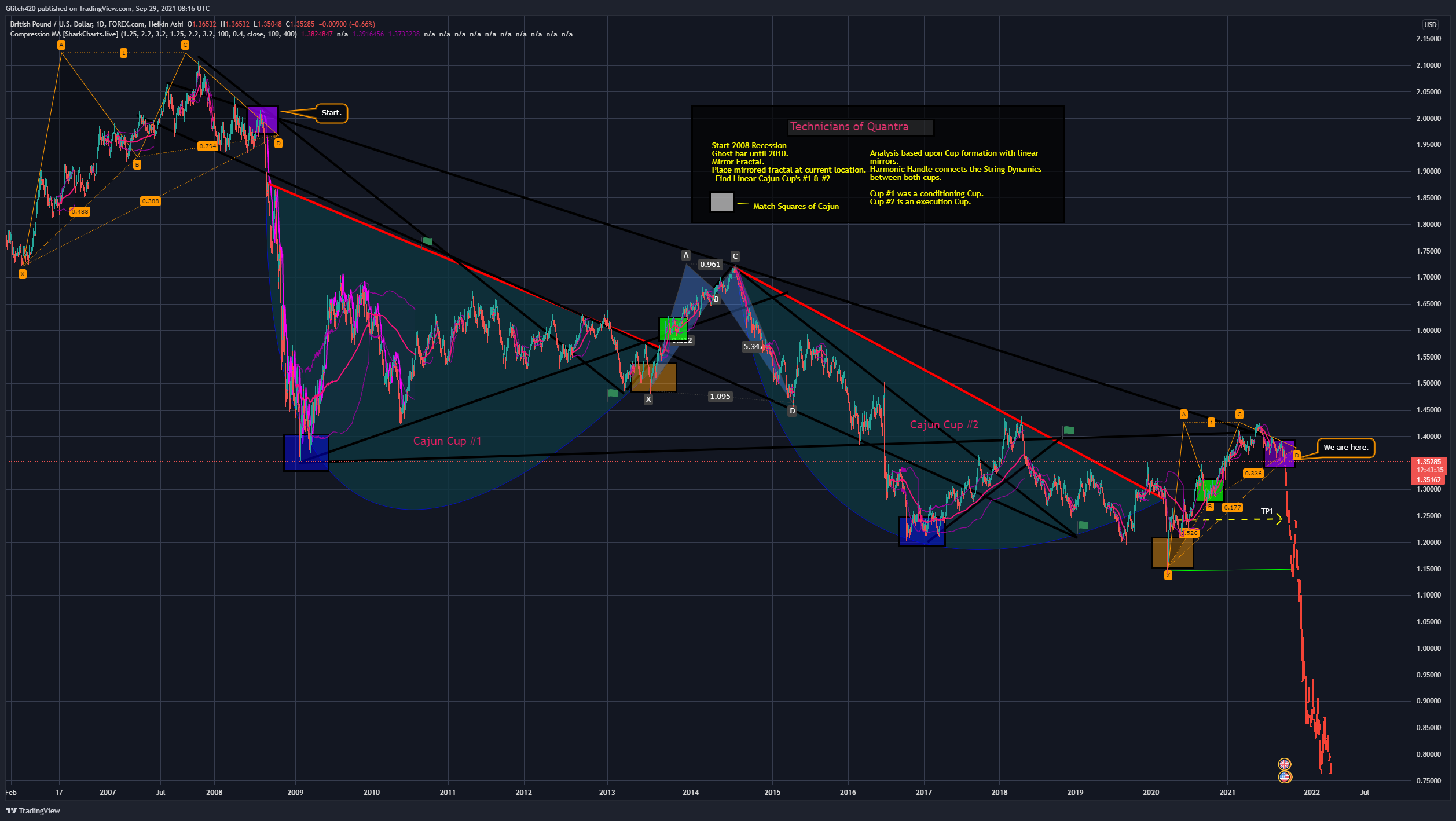The height and width of the screenshot is (821, 1456).
Task: Select the green flag at Cajun Cup #2's right edge
Action: pos(1083,525)
